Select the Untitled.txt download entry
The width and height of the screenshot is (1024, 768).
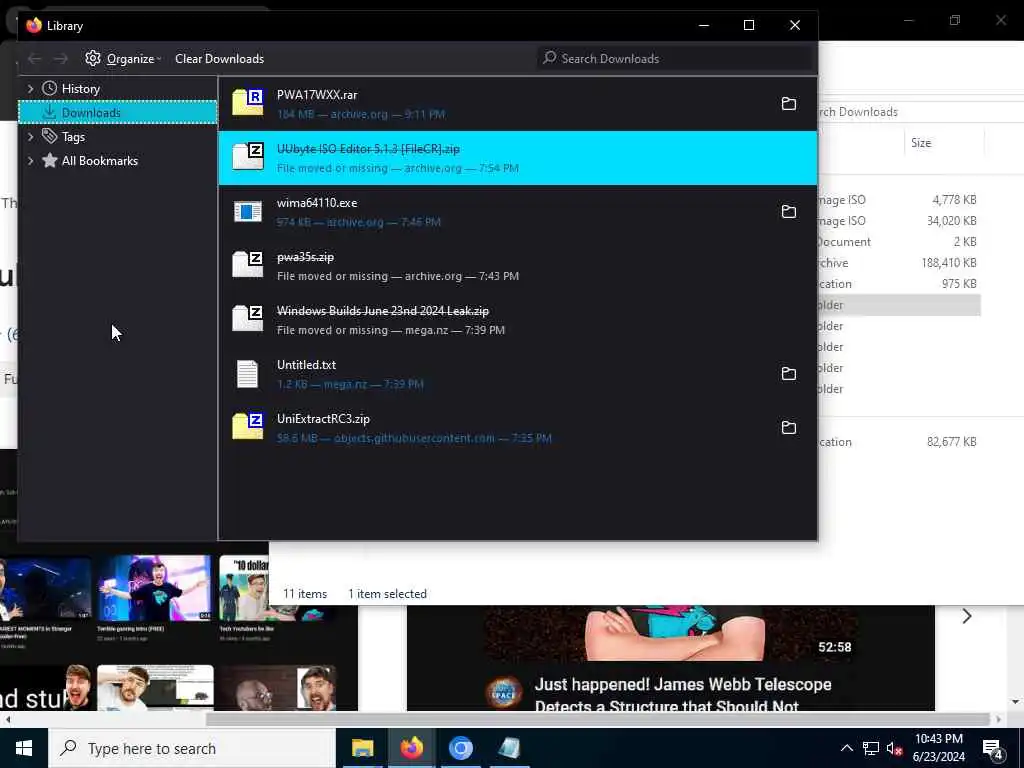(x=517, y=374)
